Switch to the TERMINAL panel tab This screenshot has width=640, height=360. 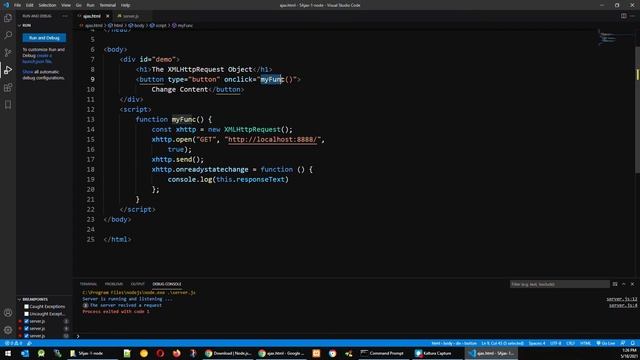tap(88, 284)
